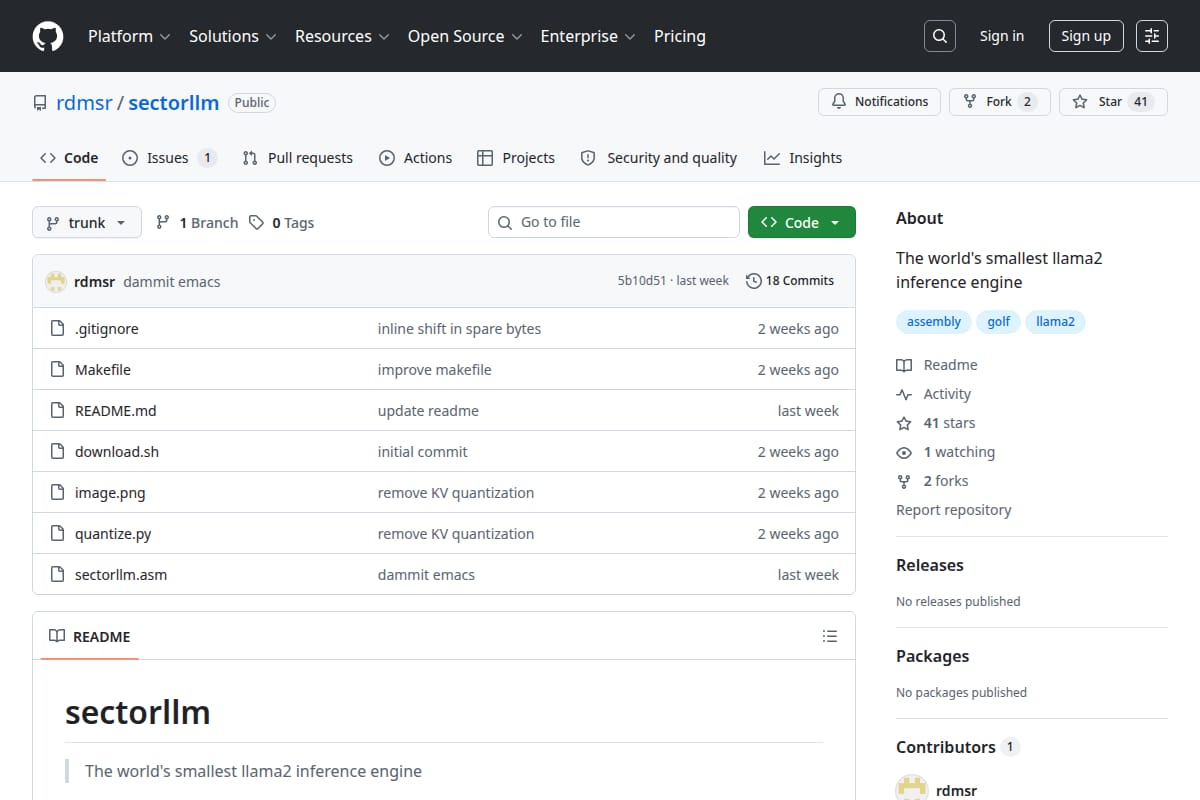Image resolution: width=1200 pixels, height=800 pixels.
Task: Click commit message 'initial commit'
Action: coord(422,452)
